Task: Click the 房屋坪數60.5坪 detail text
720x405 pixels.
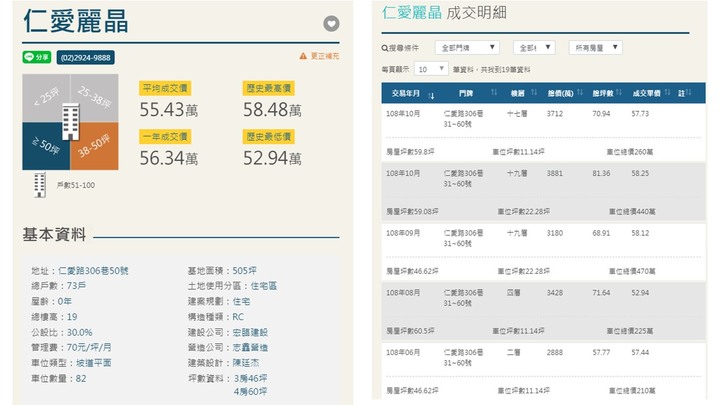Action: [411, 331]
